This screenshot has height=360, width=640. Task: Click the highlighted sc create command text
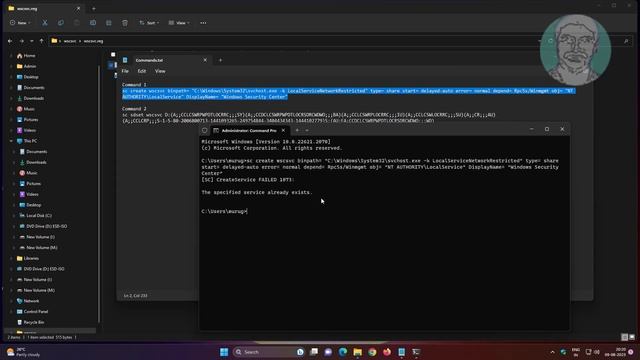pyautogui.click(x=349, y=94)
